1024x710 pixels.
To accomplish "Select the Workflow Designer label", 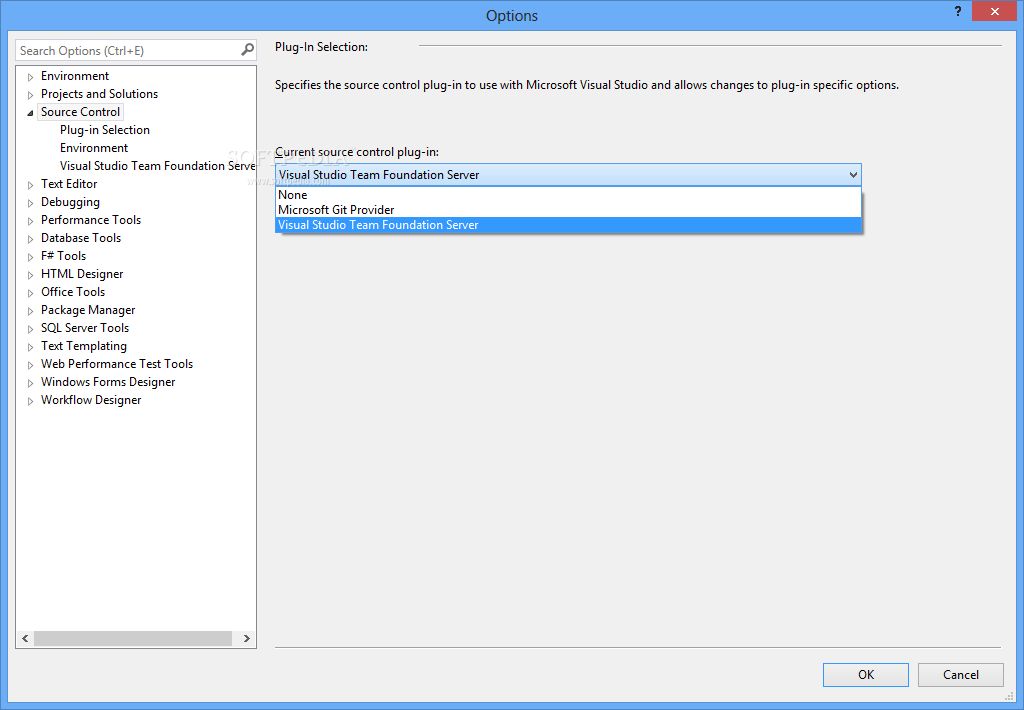I will 91,400.
